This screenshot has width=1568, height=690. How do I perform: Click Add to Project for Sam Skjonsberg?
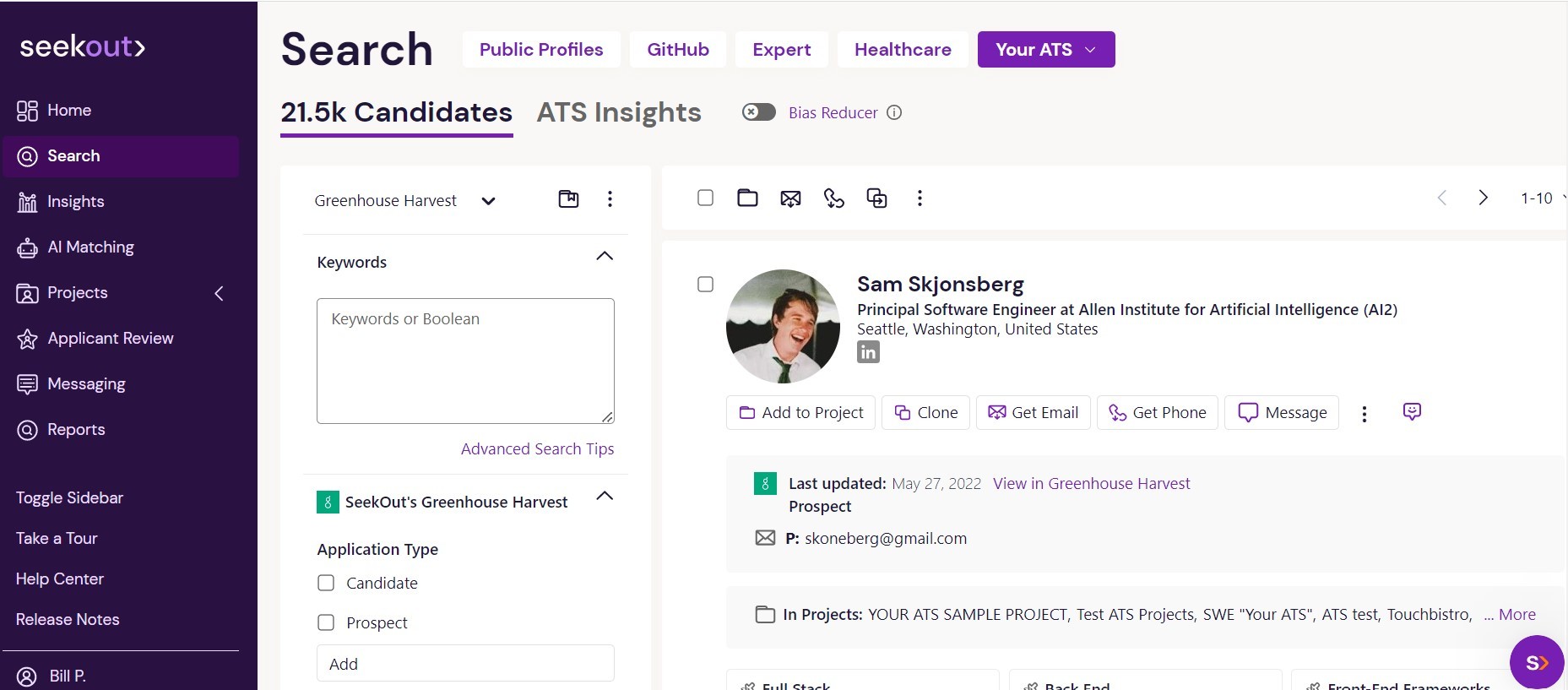[x=800, y=413]
